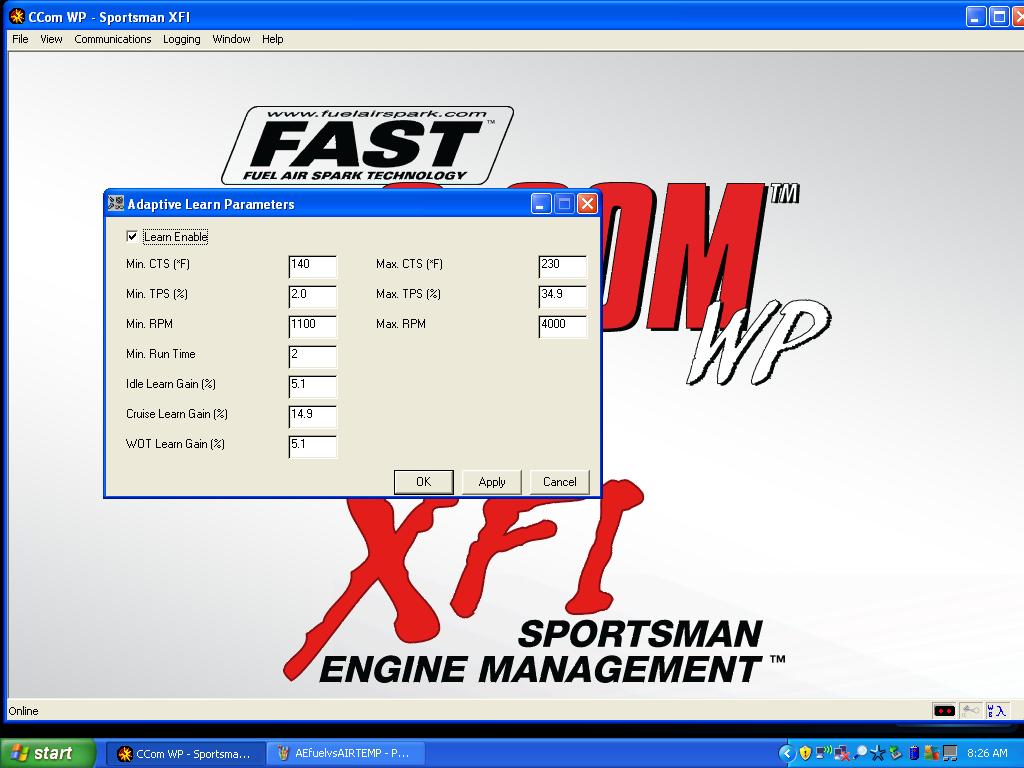Open the Communications menu
1024x768 pixels.
(x=112, y=39)
